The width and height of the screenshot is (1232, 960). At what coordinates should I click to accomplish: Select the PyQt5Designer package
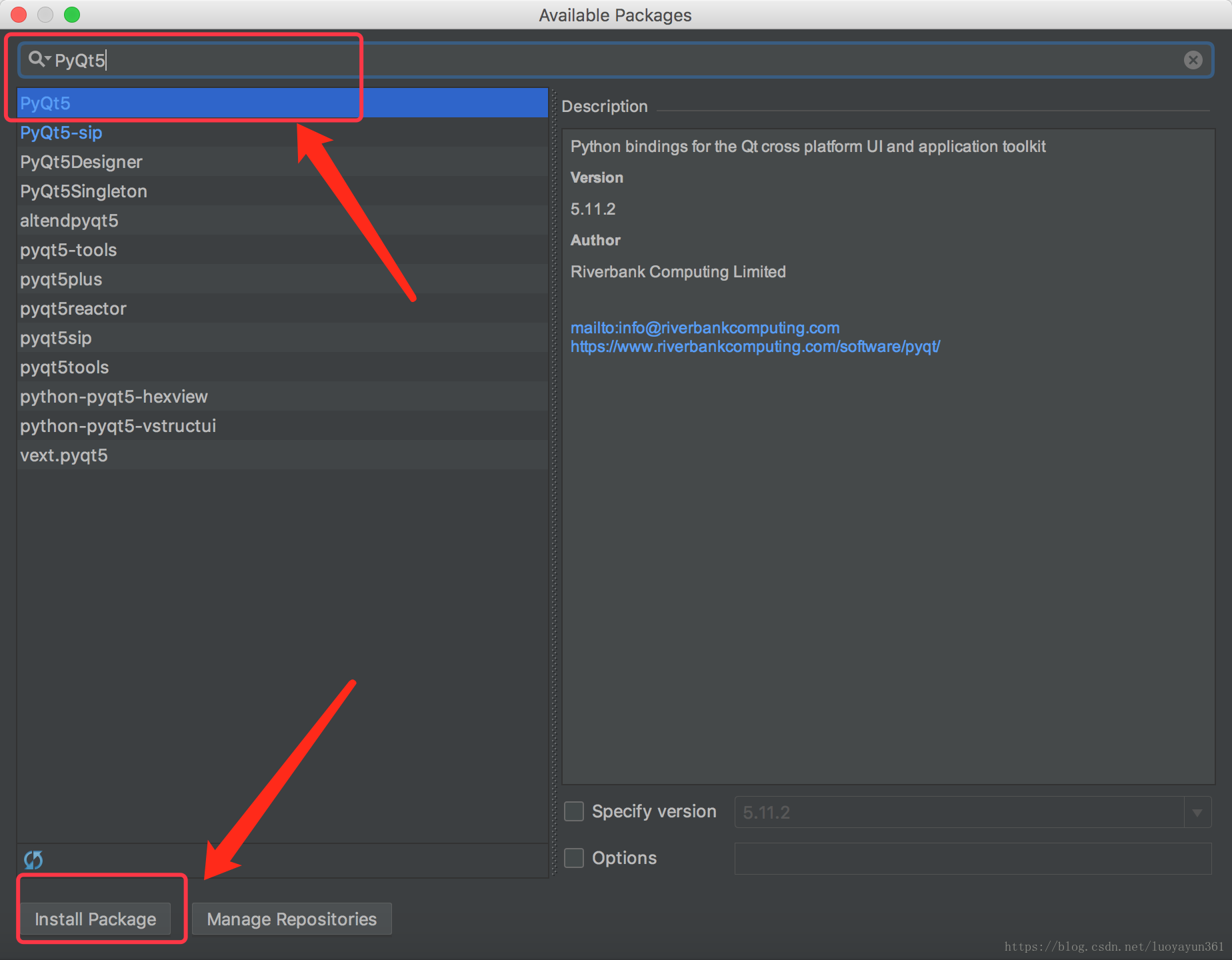click(x=283, y=162)
